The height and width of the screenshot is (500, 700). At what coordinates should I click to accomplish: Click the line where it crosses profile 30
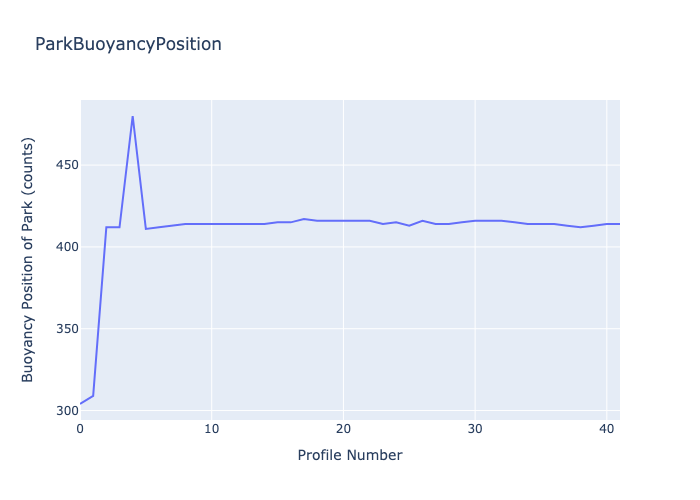(475, 221)
